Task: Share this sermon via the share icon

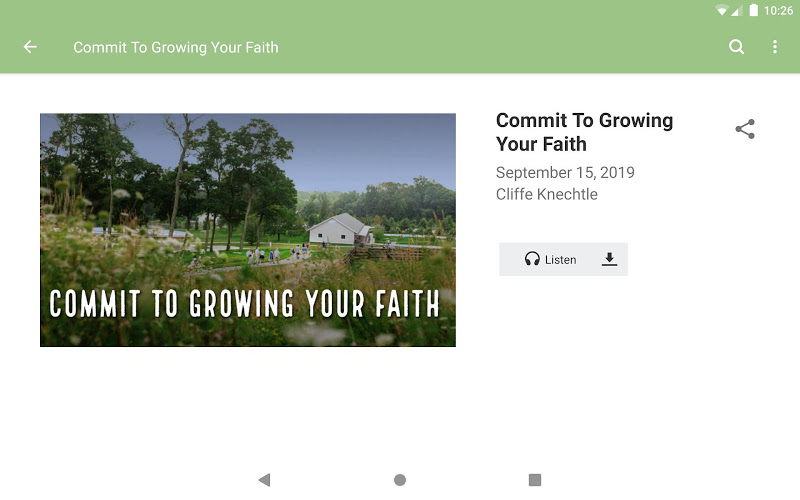Action: point(745,129)
